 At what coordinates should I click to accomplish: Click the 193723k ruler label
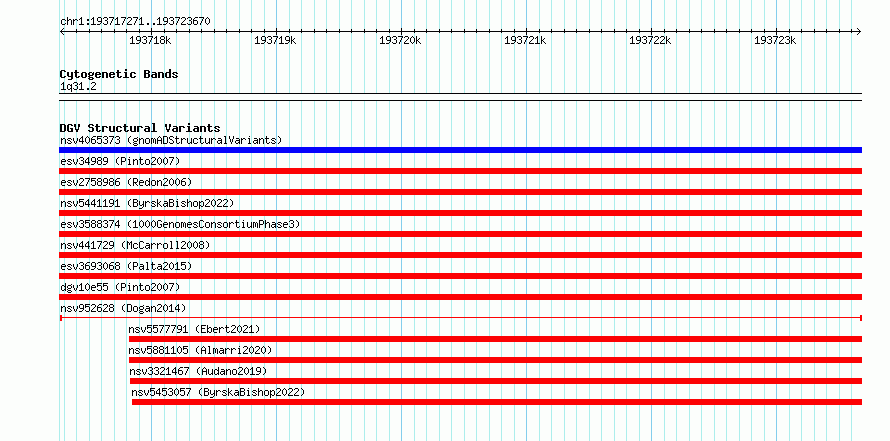pos(775,40)
